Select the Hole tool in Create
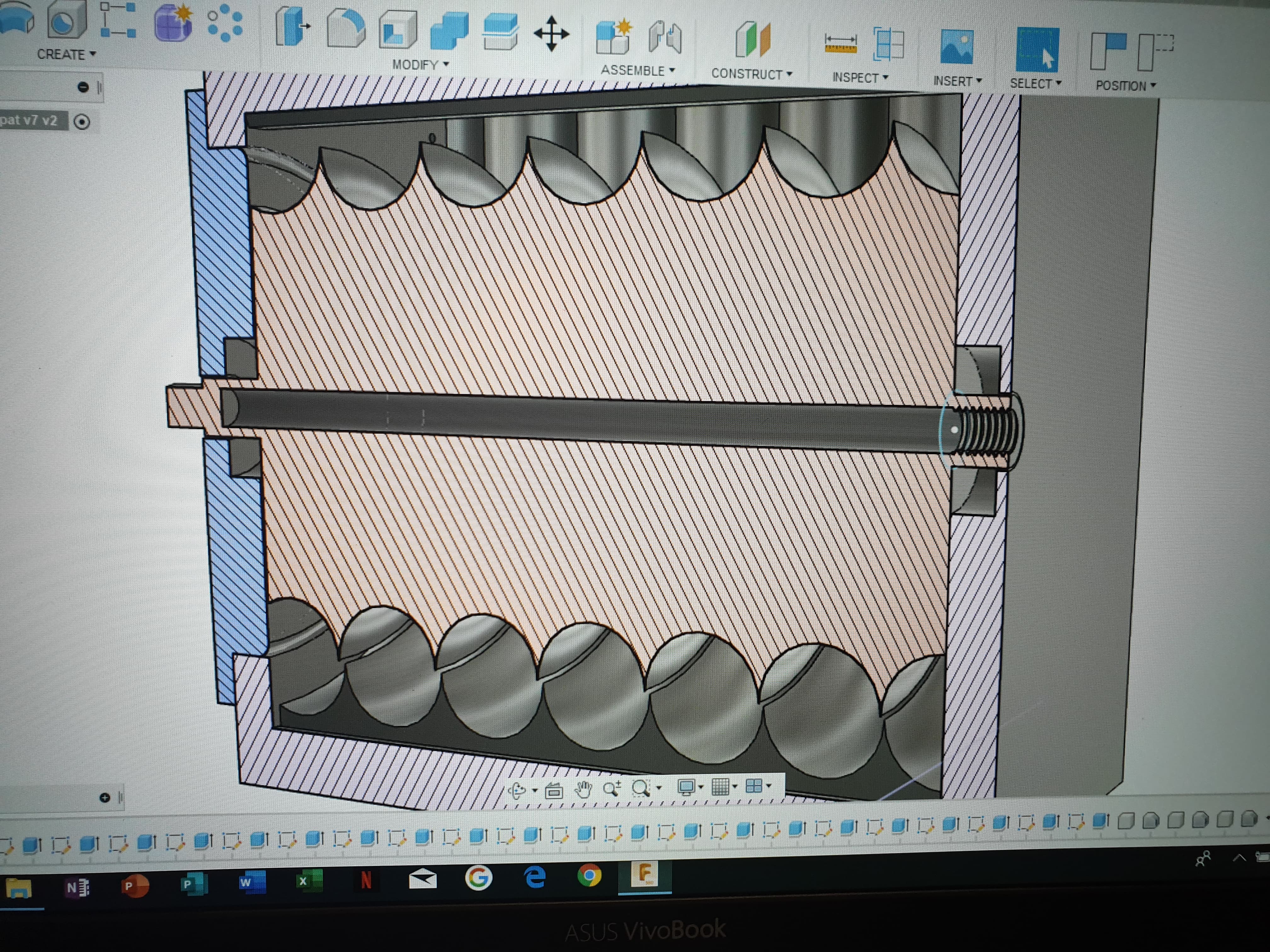1270x952 pixels. pos(67,21)
